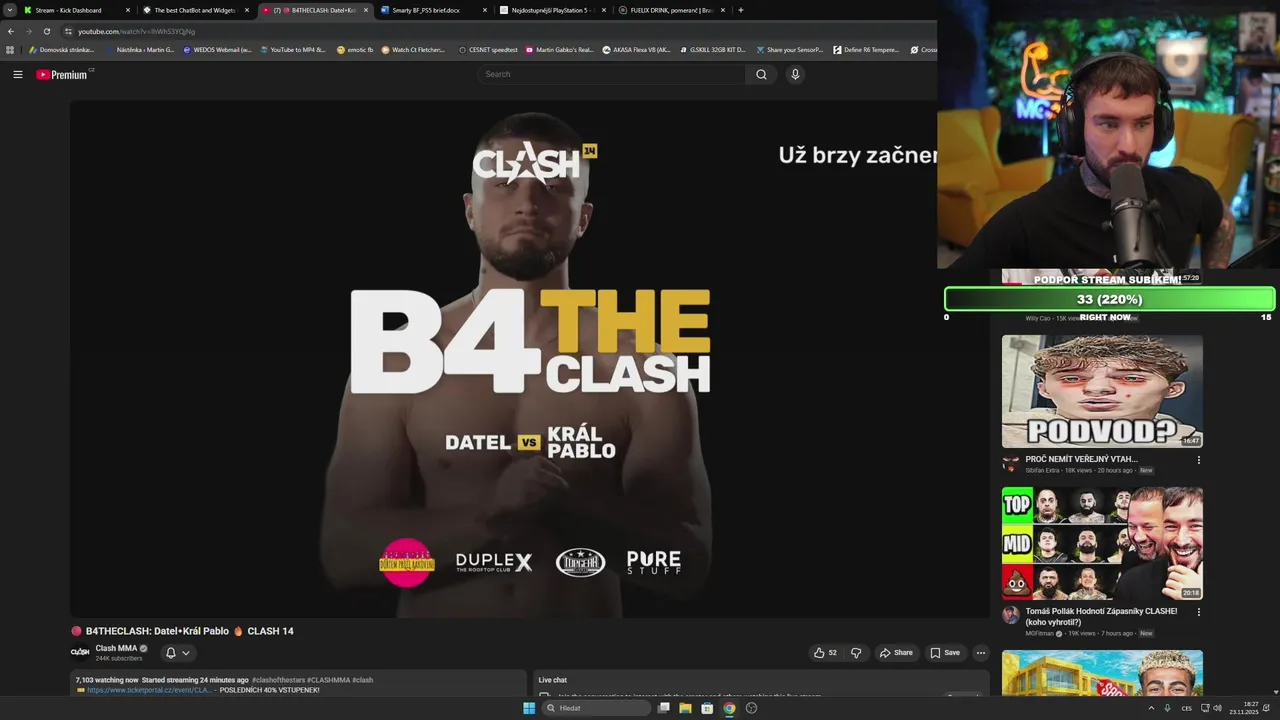The height and width of the screenshot is (720, 1280).
Task: Save the video to a playlist
Action: (945, 653)
